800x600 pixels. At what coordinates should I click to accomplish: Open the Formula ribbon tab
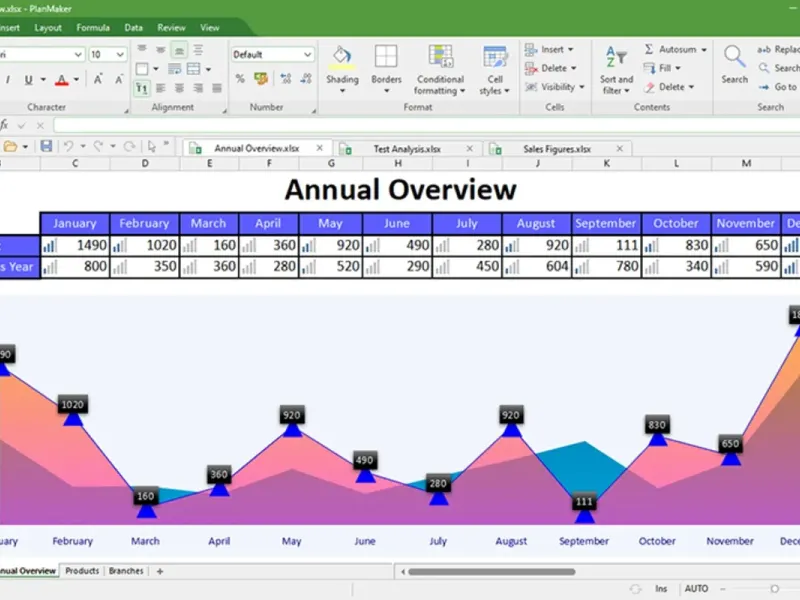[x=93, y=28]
